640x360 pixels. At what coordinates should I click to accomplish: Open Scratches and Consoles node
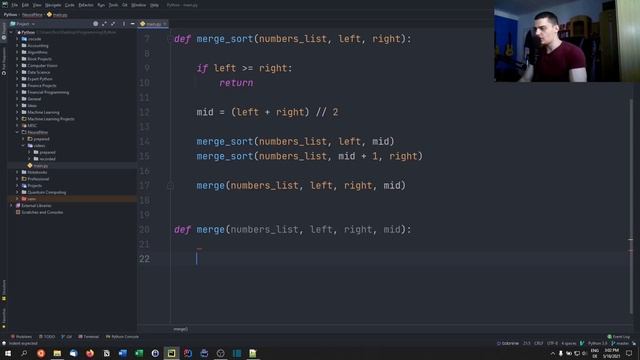coord(42,212)
